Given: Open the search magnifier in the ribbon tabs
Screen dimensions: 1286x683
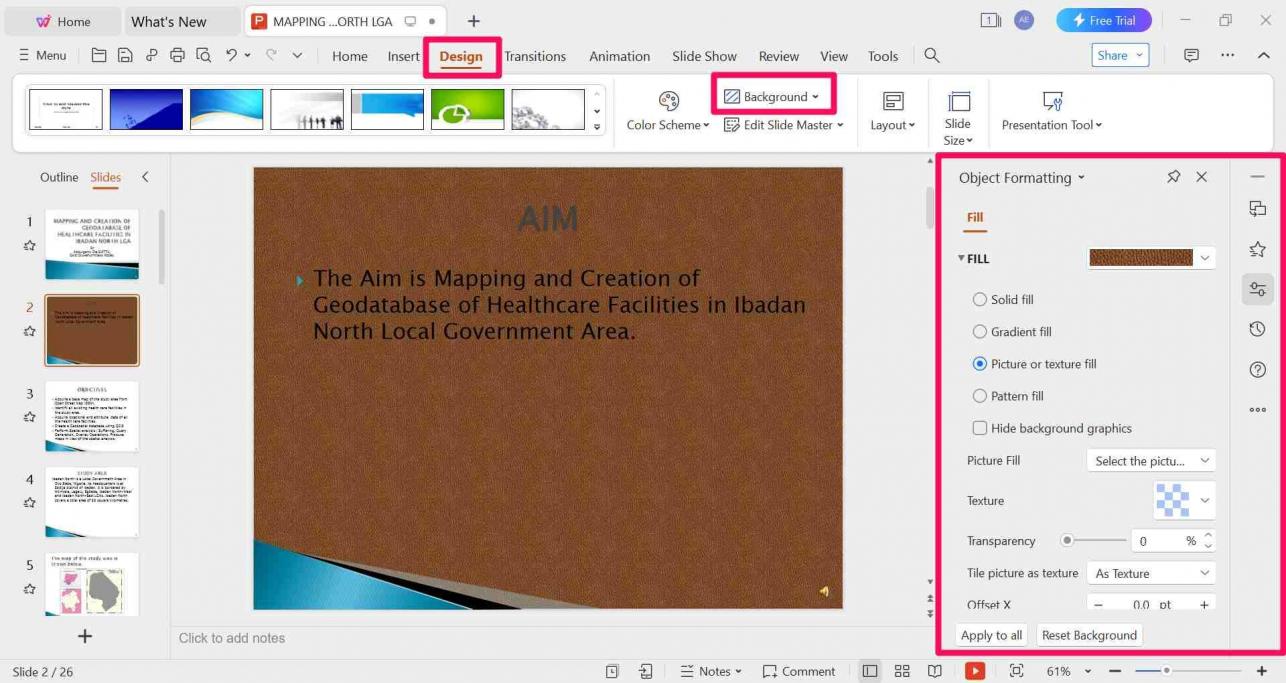Looking at the screenshot, I should pos(931,56).
